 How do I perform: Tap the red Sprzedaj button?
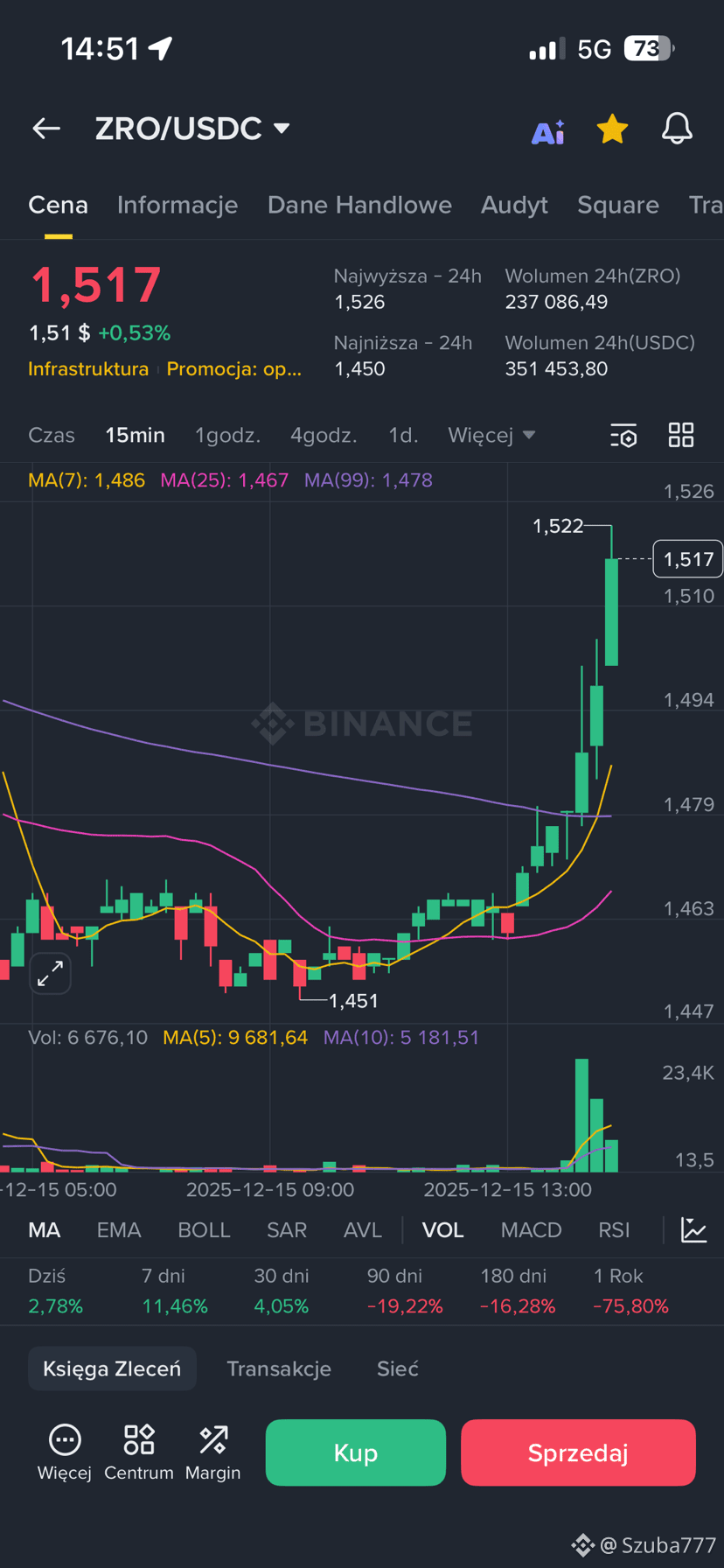(x=578, y=1452)
